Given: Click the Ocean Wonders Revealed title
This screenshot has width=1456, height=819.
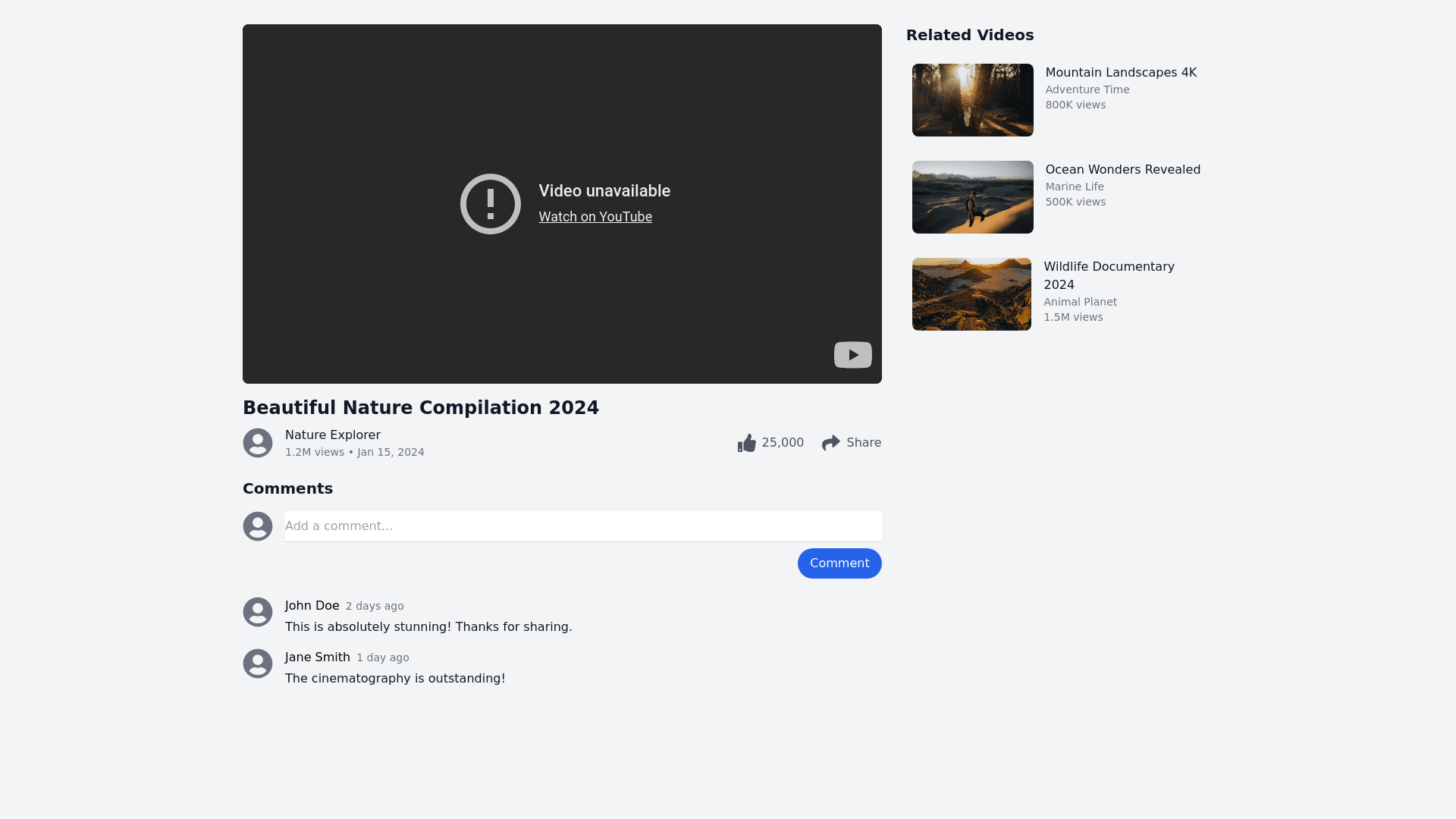Looking at the screenshot, I should click(1122, 170).
